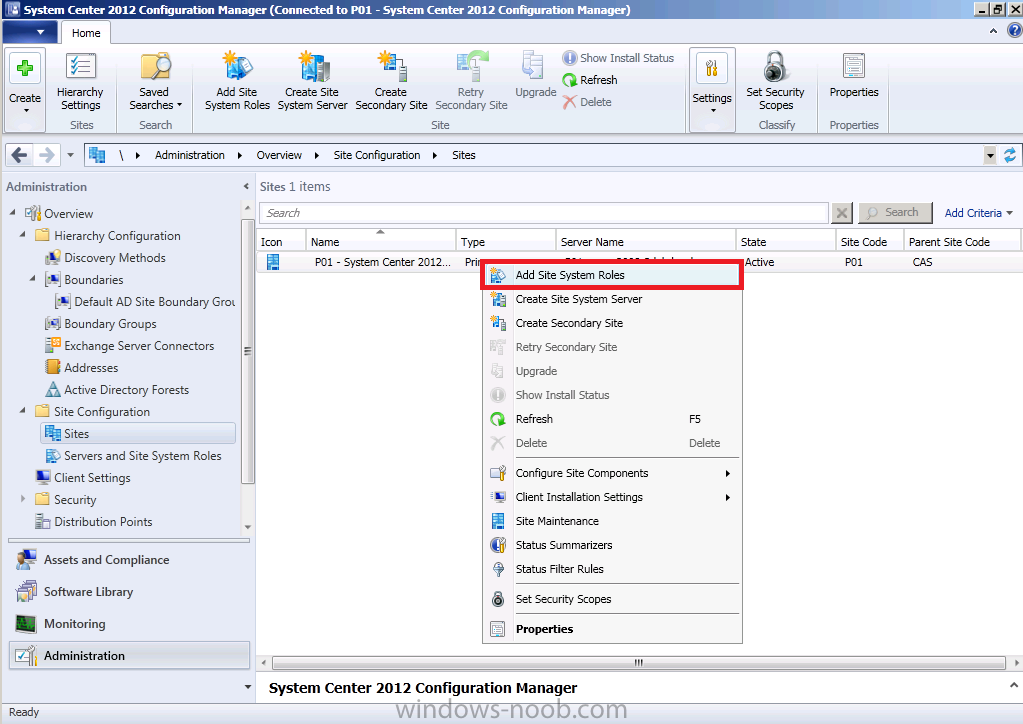Click the Search button
This screenshot has height=724, width=1023.
pos(894,213)
